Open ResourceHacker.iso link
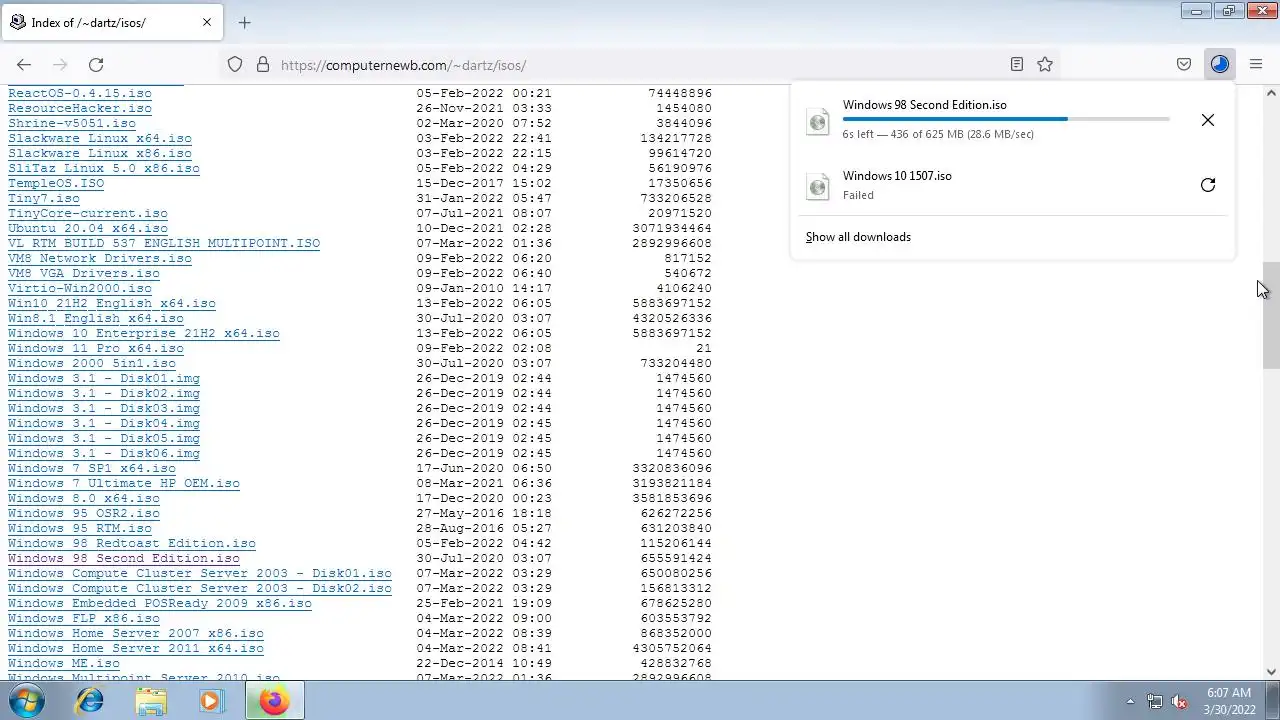The height and width of the screenshot is (720, 1280). 80,108
